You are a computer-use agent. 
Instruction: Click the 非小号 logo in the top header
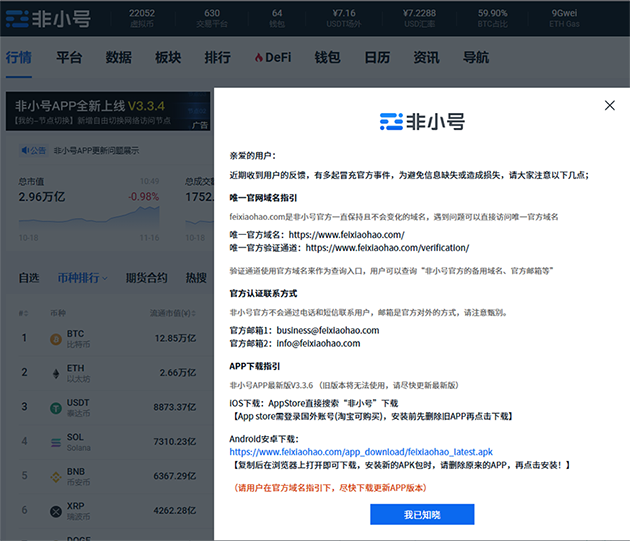click(48, 19)
